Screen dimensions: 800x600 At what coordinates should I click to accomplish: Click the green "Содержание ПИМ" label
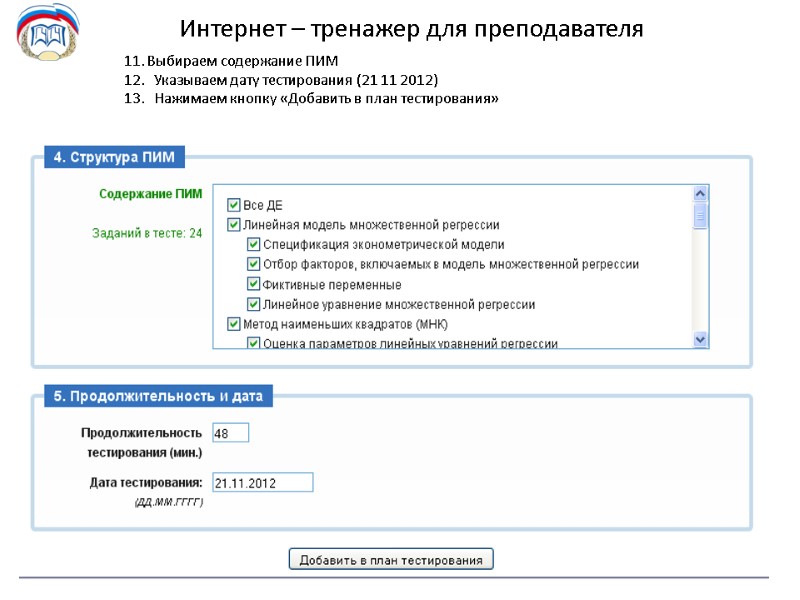152,192
